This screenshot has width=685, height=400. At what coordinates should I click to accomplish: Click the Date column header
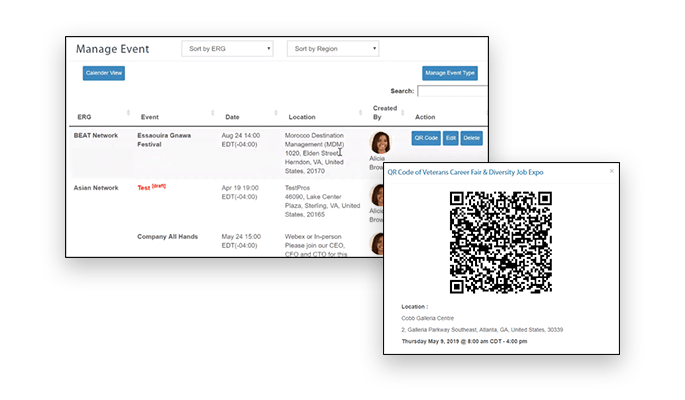click(232, 117)
